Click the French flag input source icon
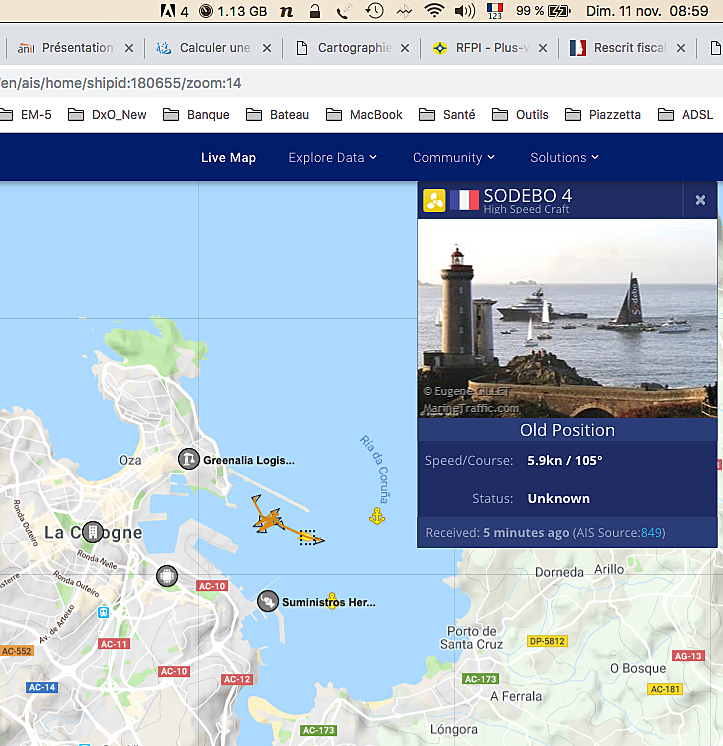This screenshot has height=746, width=723. pyautogui.click(x=495, y=10)
